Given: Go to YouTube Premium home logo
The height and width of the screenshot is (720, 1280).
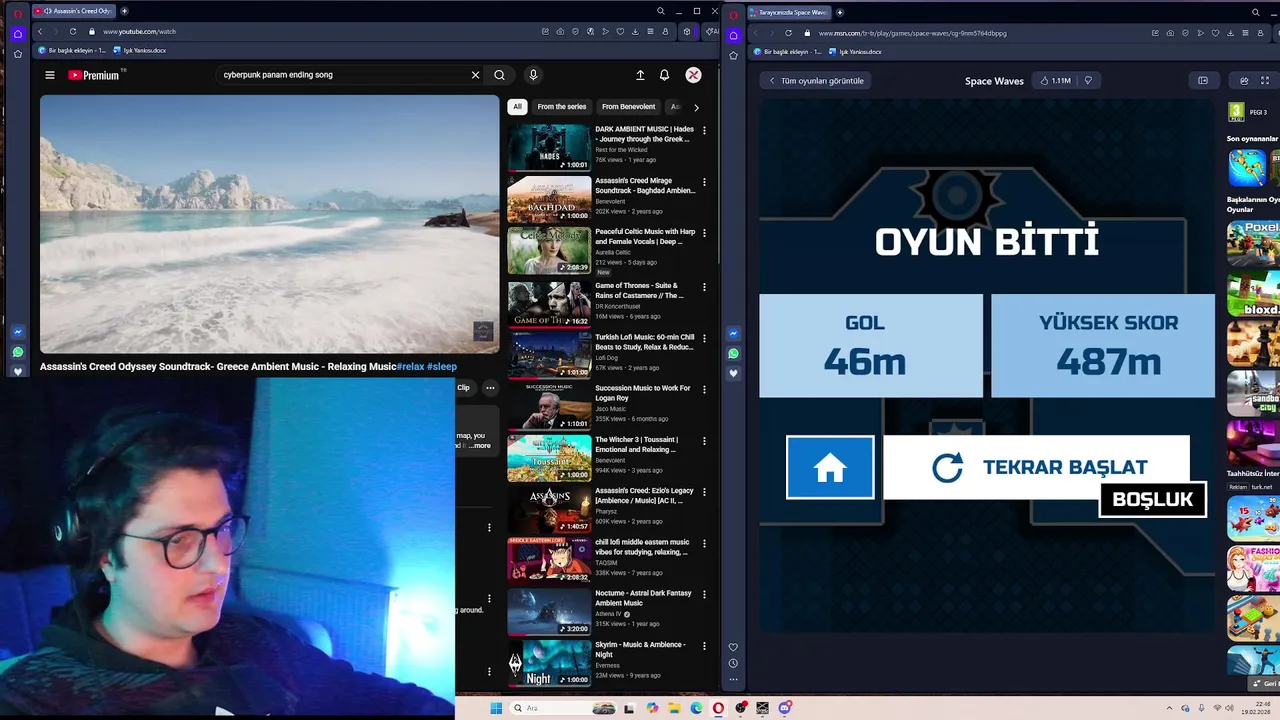Looking at the screenshot, I should coord(94,75).
